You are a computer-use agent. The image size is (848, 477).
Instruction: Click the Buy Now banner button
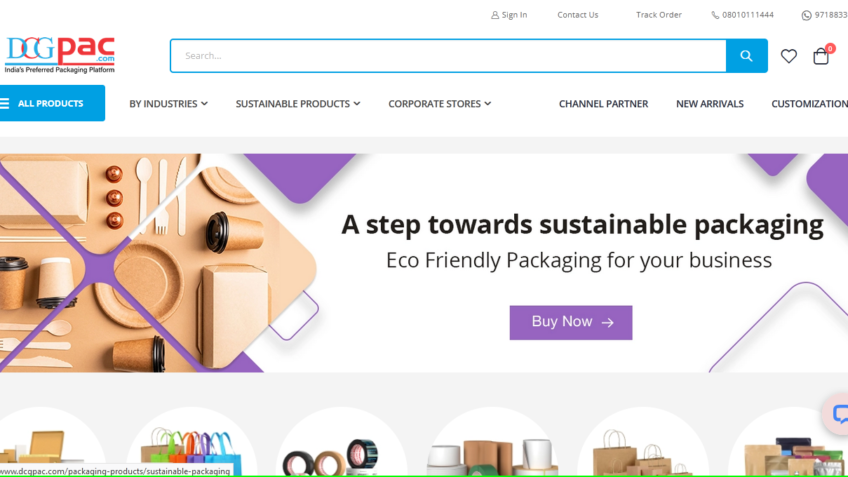(571, 322)
